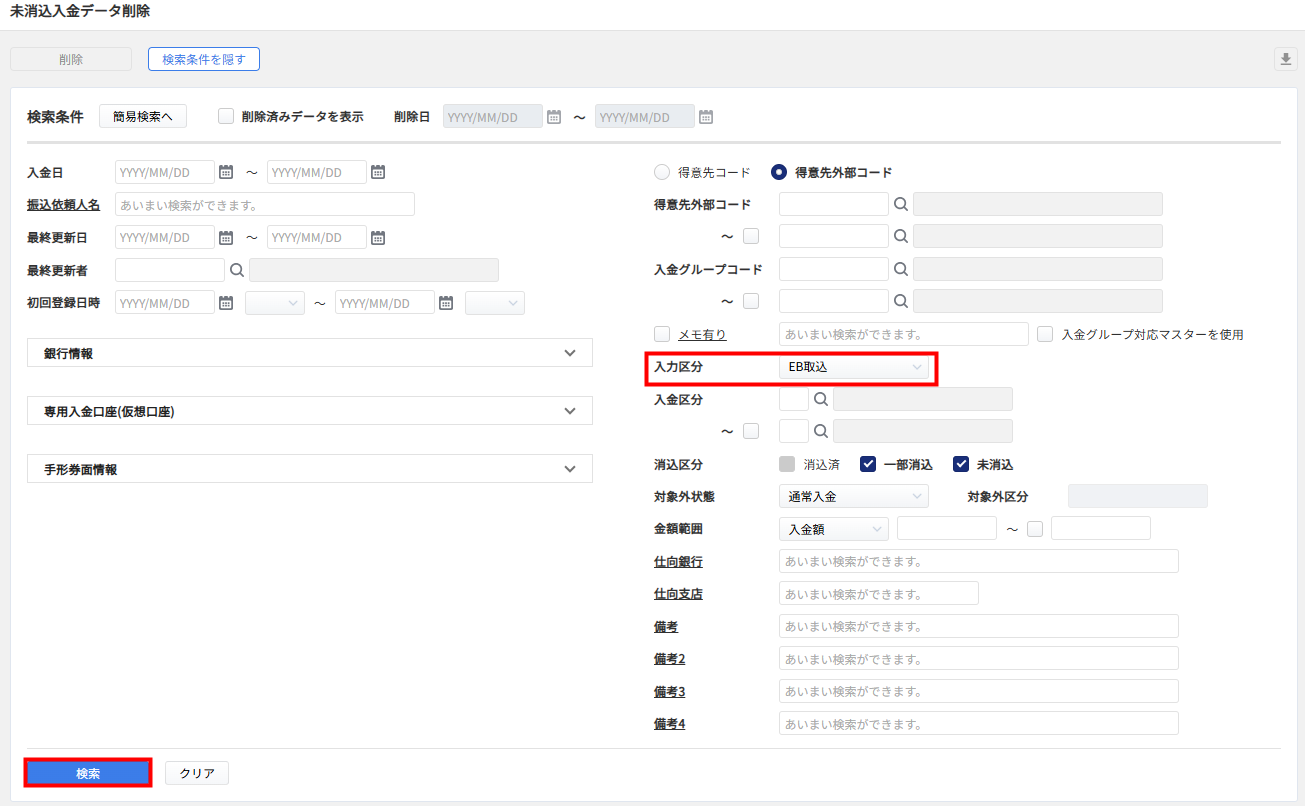Screen dimensions: 1305x806
Task: Open calendar for 最終更新日 end date
Action: [x=378, y=238]
